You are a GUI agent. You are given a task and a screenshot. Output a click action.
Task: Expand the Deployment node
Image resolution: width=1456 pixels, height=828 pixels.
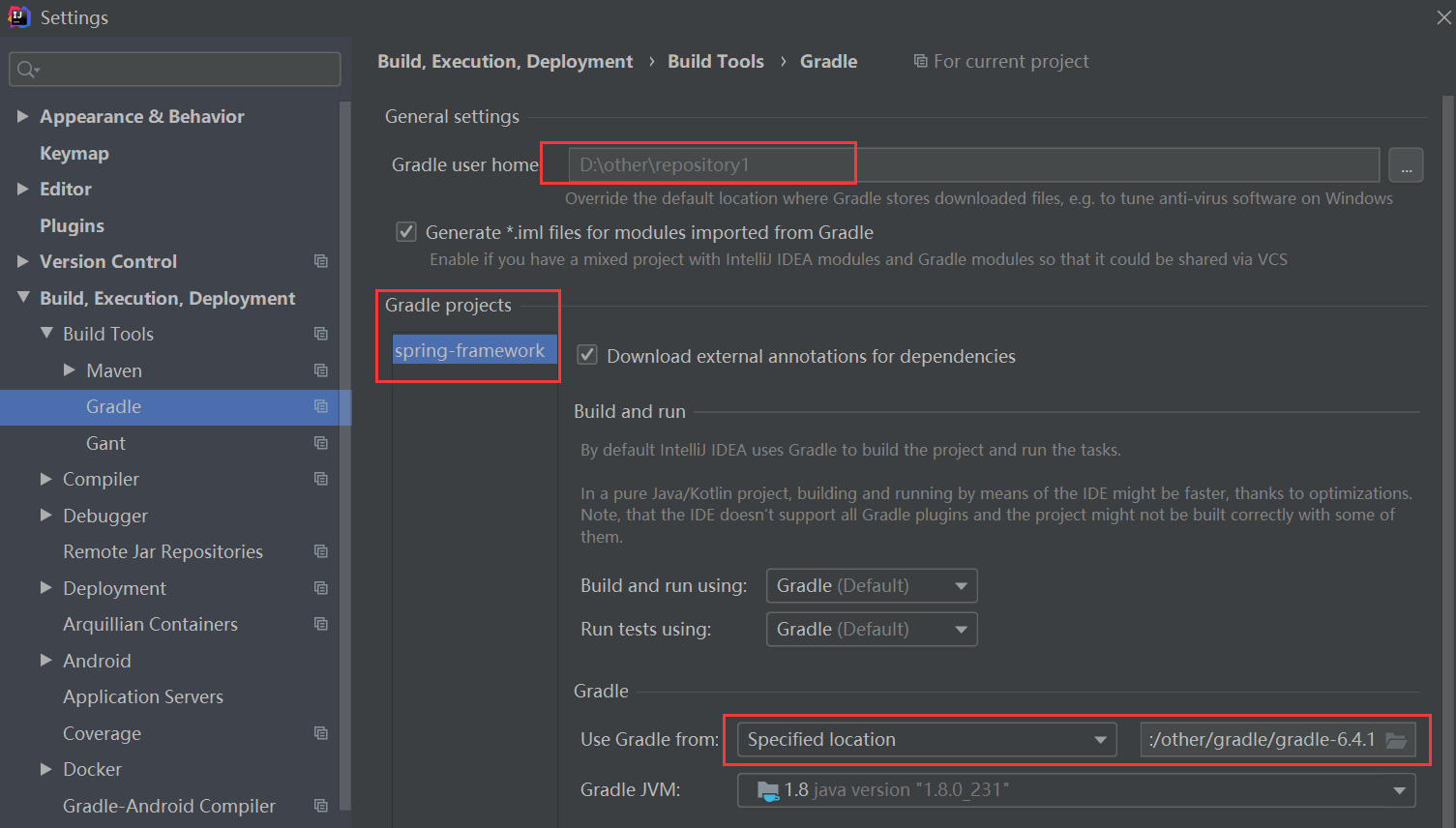click(46, 588)
